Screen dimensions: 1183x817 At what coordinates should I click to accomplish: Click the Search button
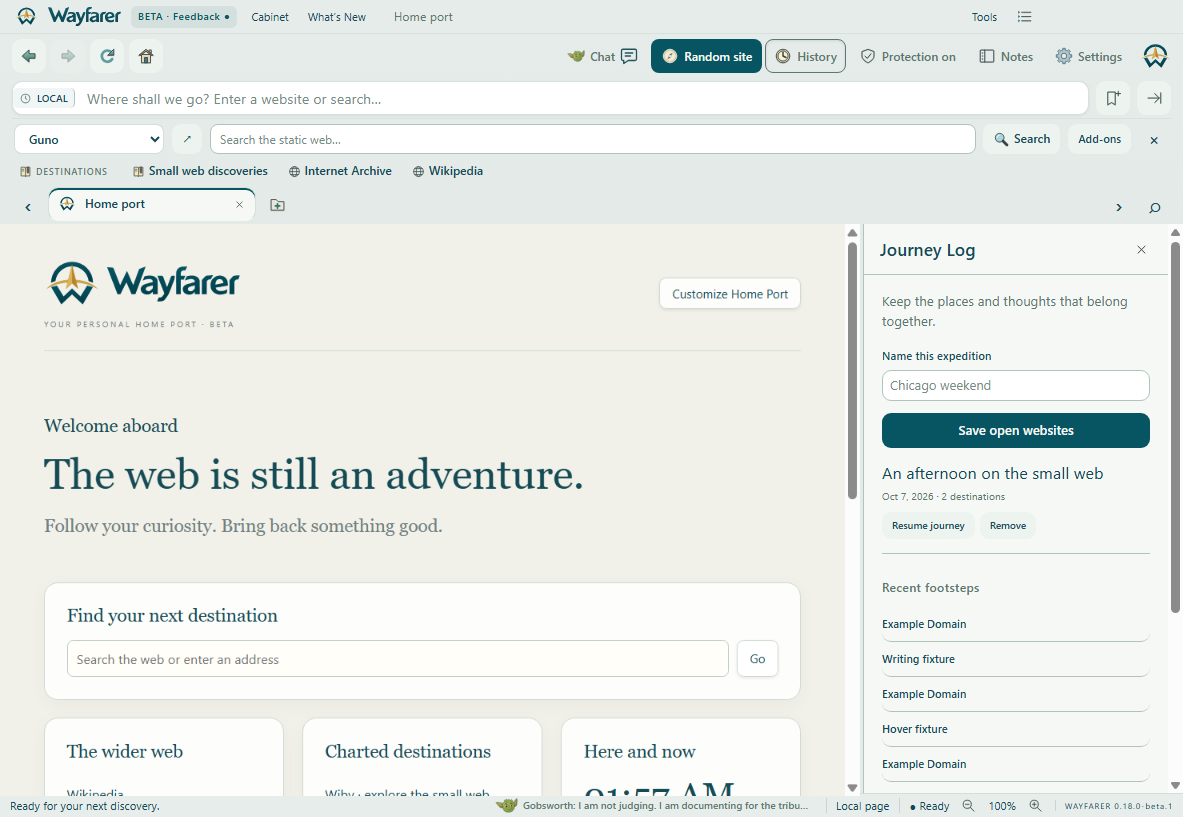click(1022, 139)
